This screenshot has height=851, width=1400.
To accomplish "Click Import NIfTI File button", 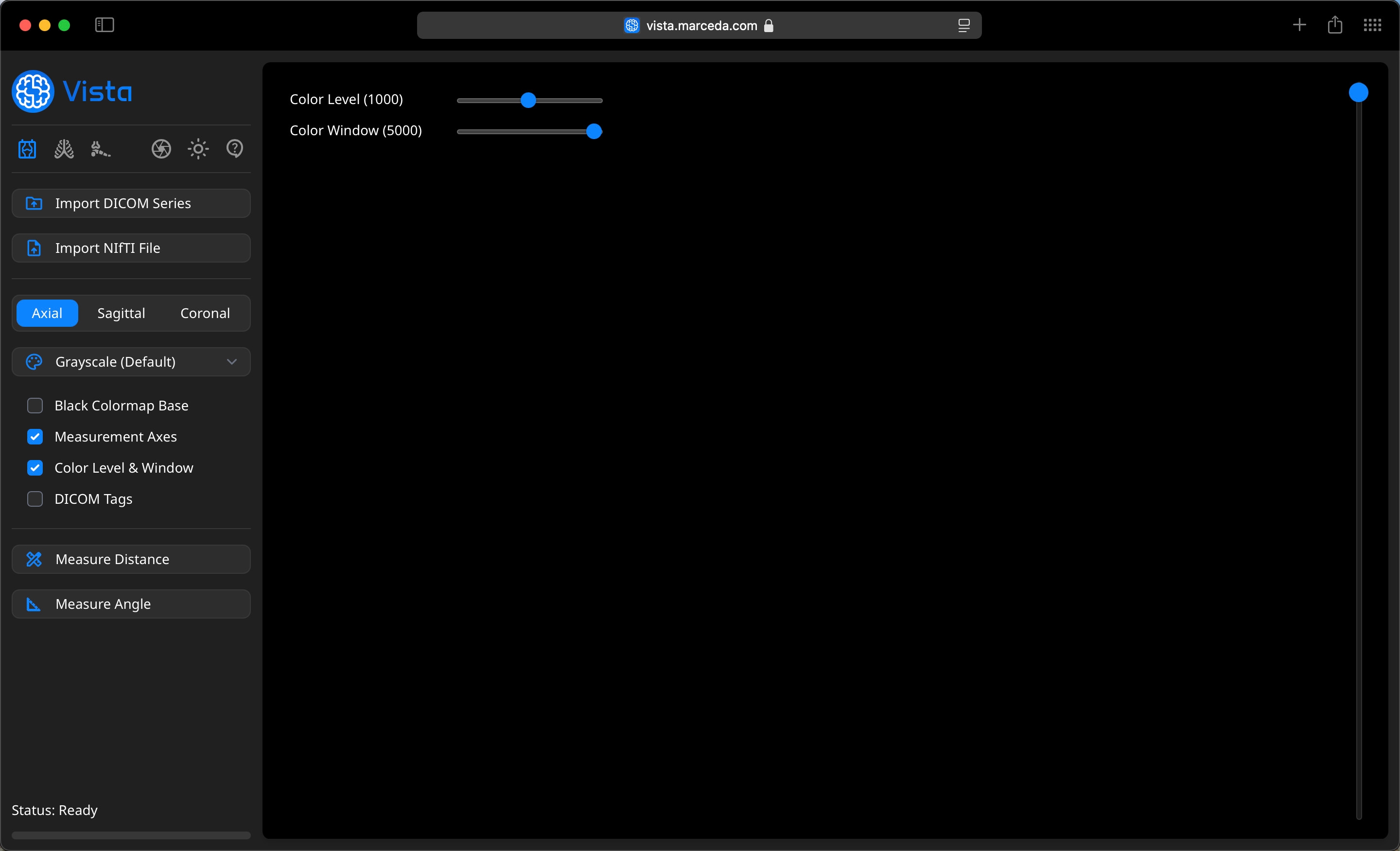I will click(x=131, y=248).
